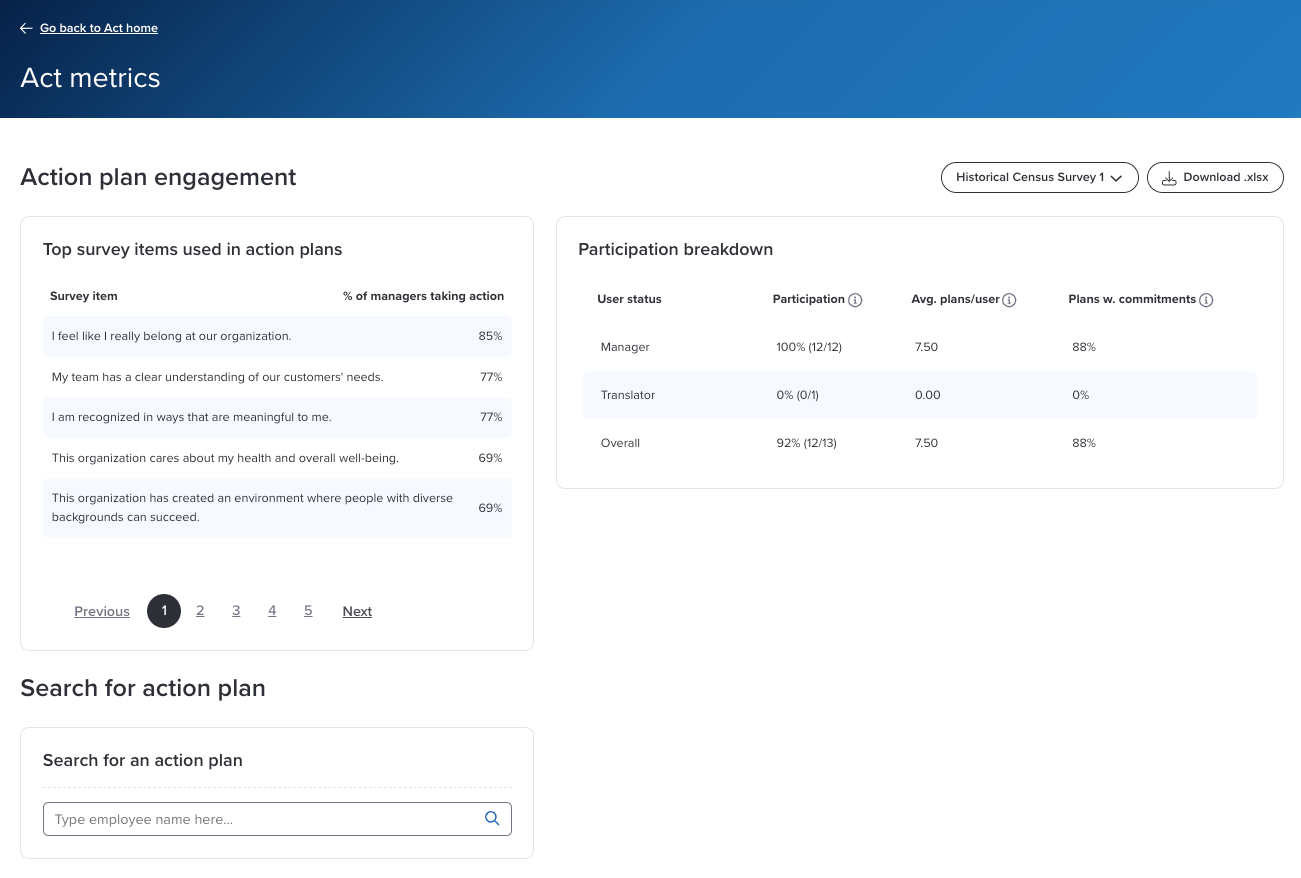Go to page 3 of survey items

click(236, 611)
